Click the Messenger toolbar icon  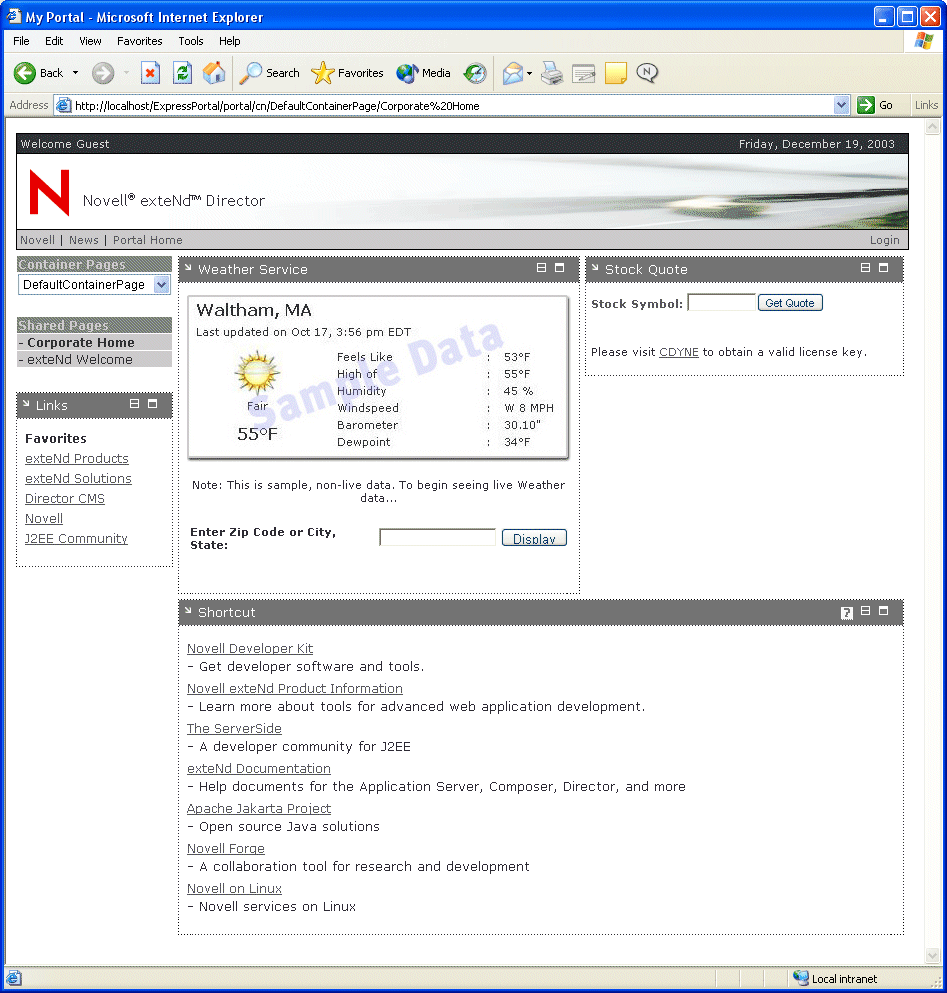click(x=647, y=73)
